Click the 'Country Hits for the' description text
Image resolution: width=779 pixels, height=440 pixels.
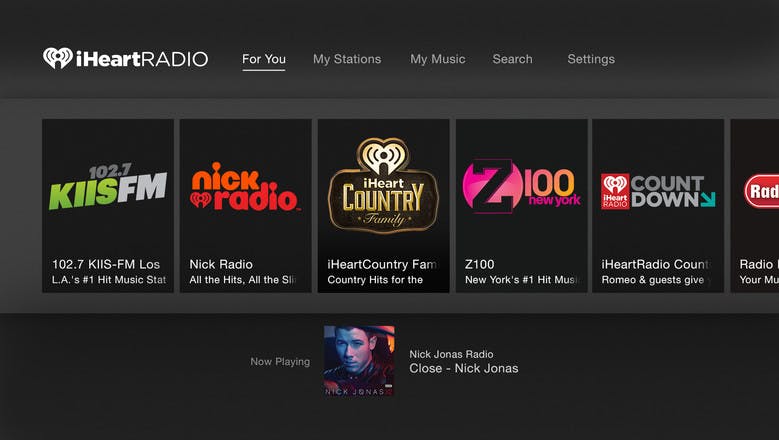coord(375,280)
